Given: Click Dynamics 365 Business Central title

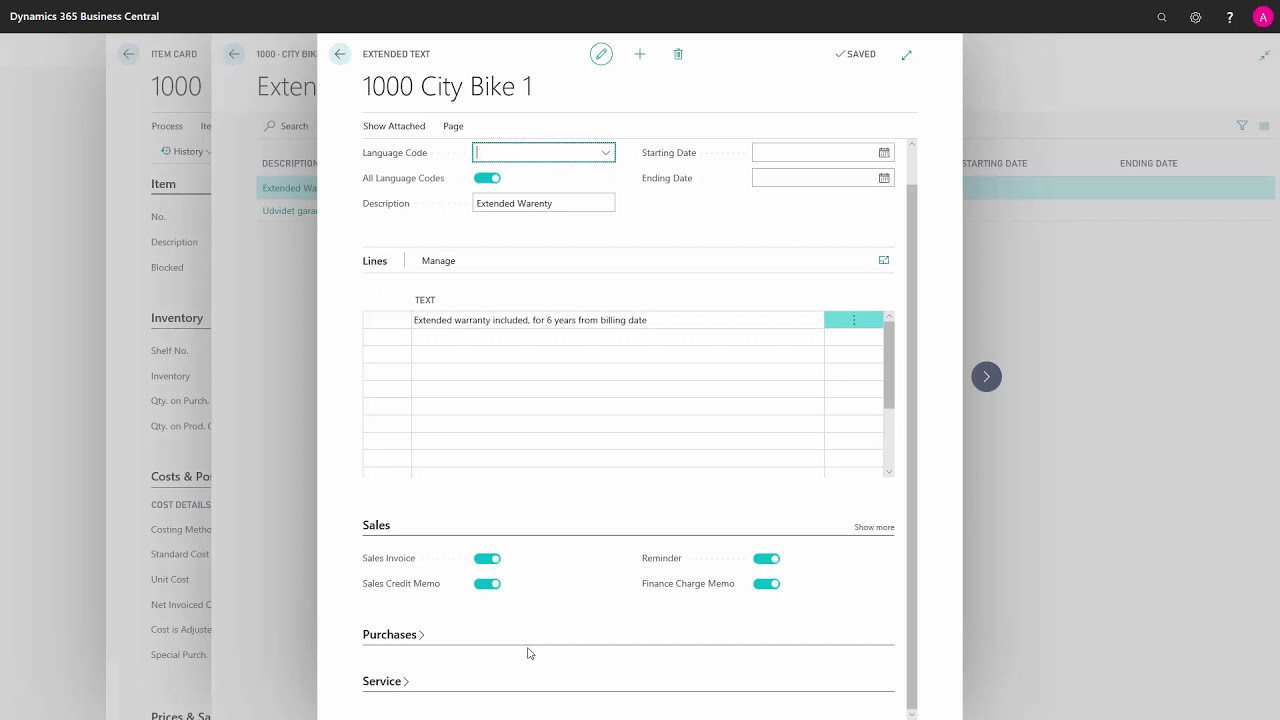Looking at the screenshot, I should 84,17.
